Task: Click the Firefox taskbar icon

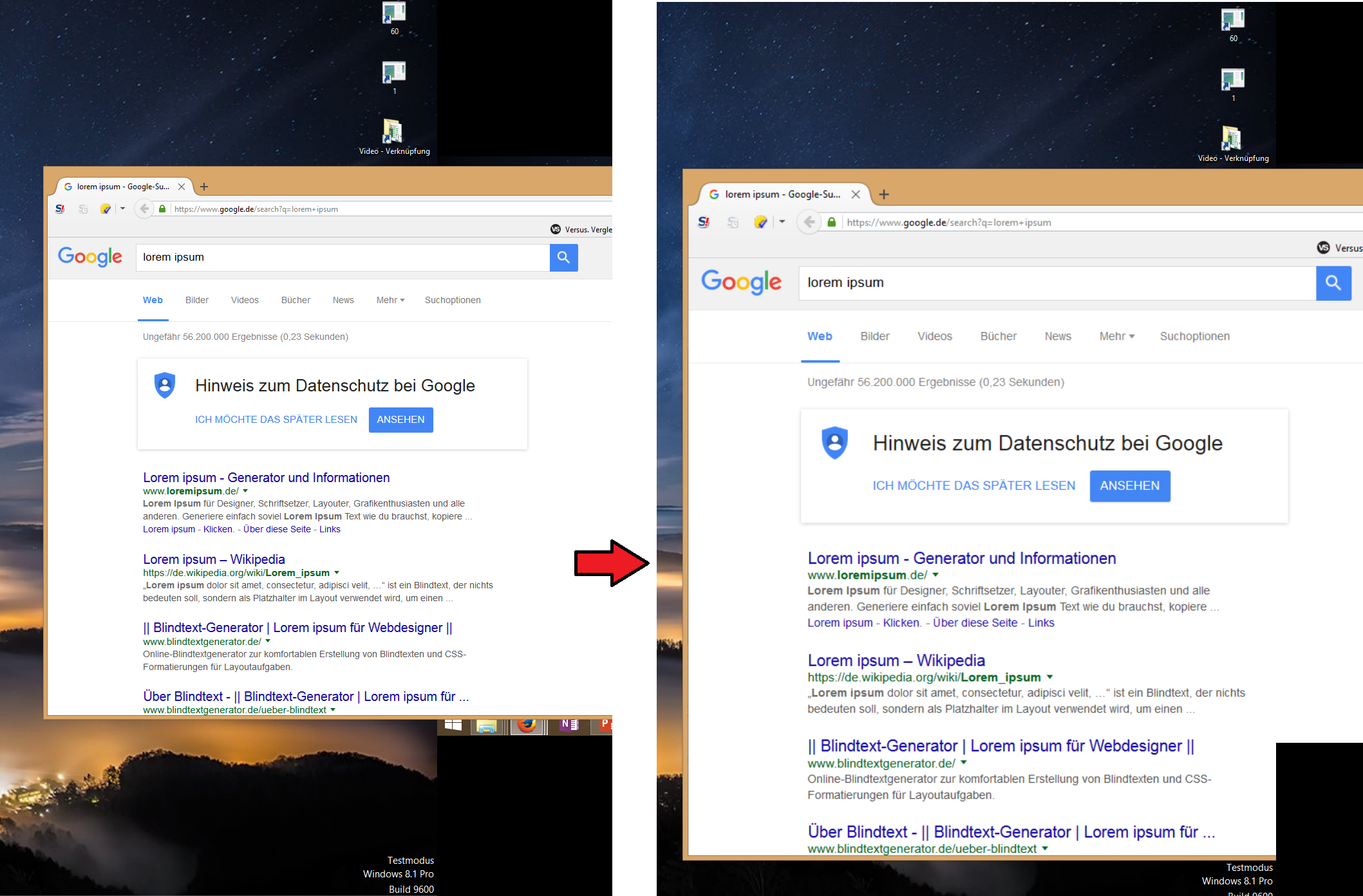Action: 527,725
